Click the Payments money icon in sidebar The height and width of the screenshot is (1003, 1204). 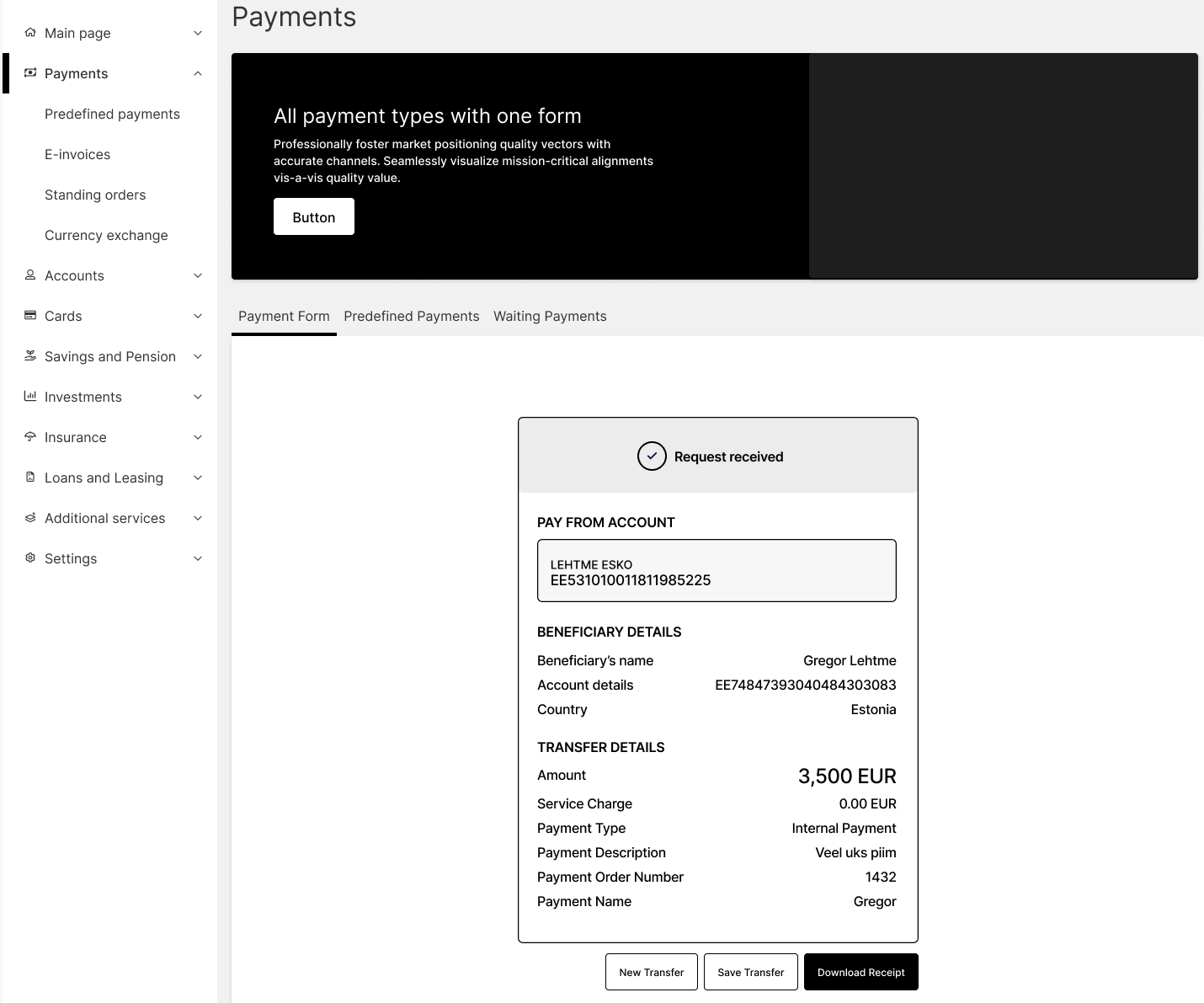pyautogui.click(x=30, y=73)
